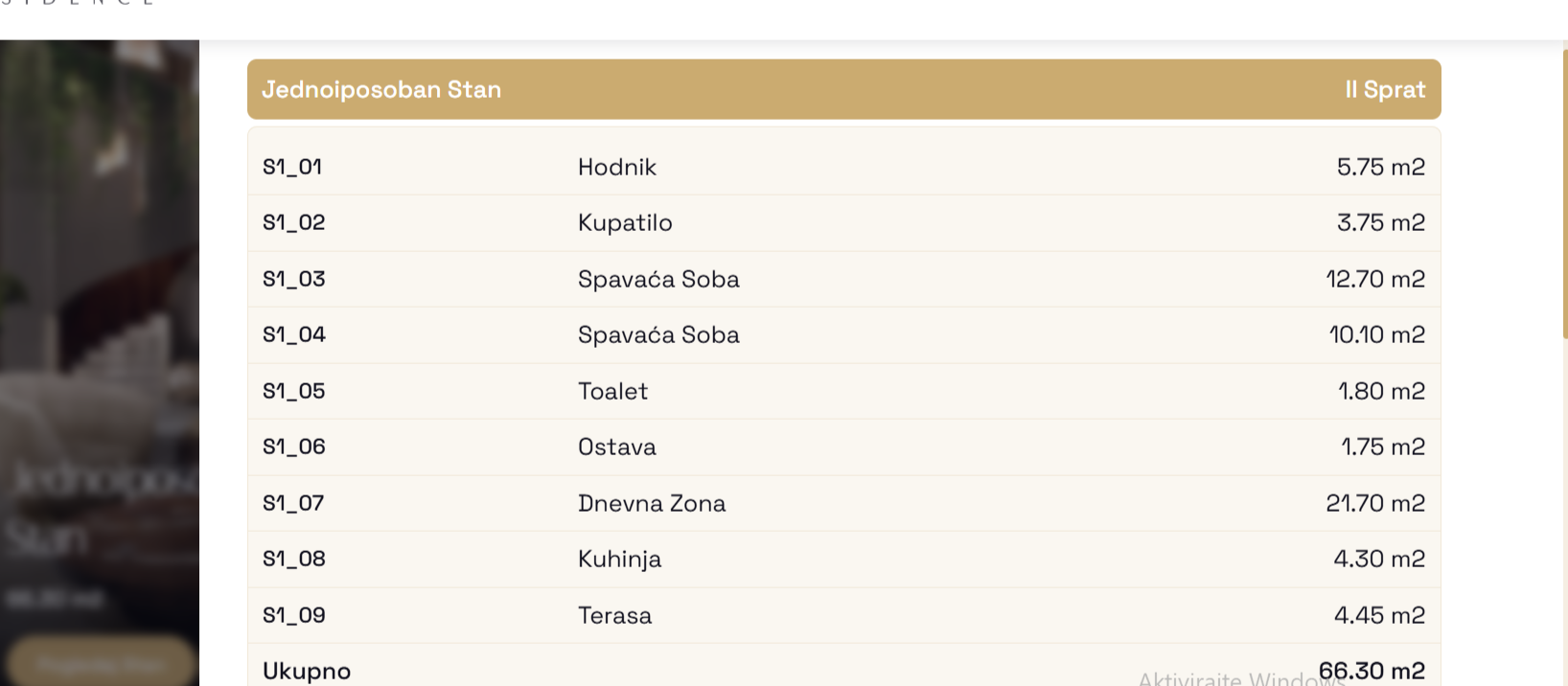Viewport: 1568px width, 686px height.
Task: Click the 21.70 m2 area value
Action: 1375,503
